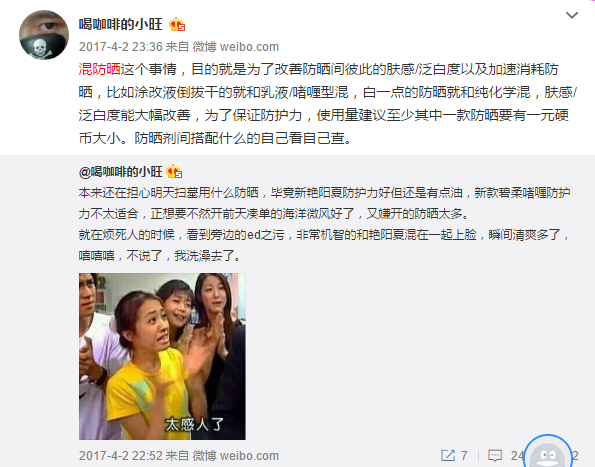Open the red 混防晒 keyword link
The width and height of the screenshot is (595, 467).
99,69
